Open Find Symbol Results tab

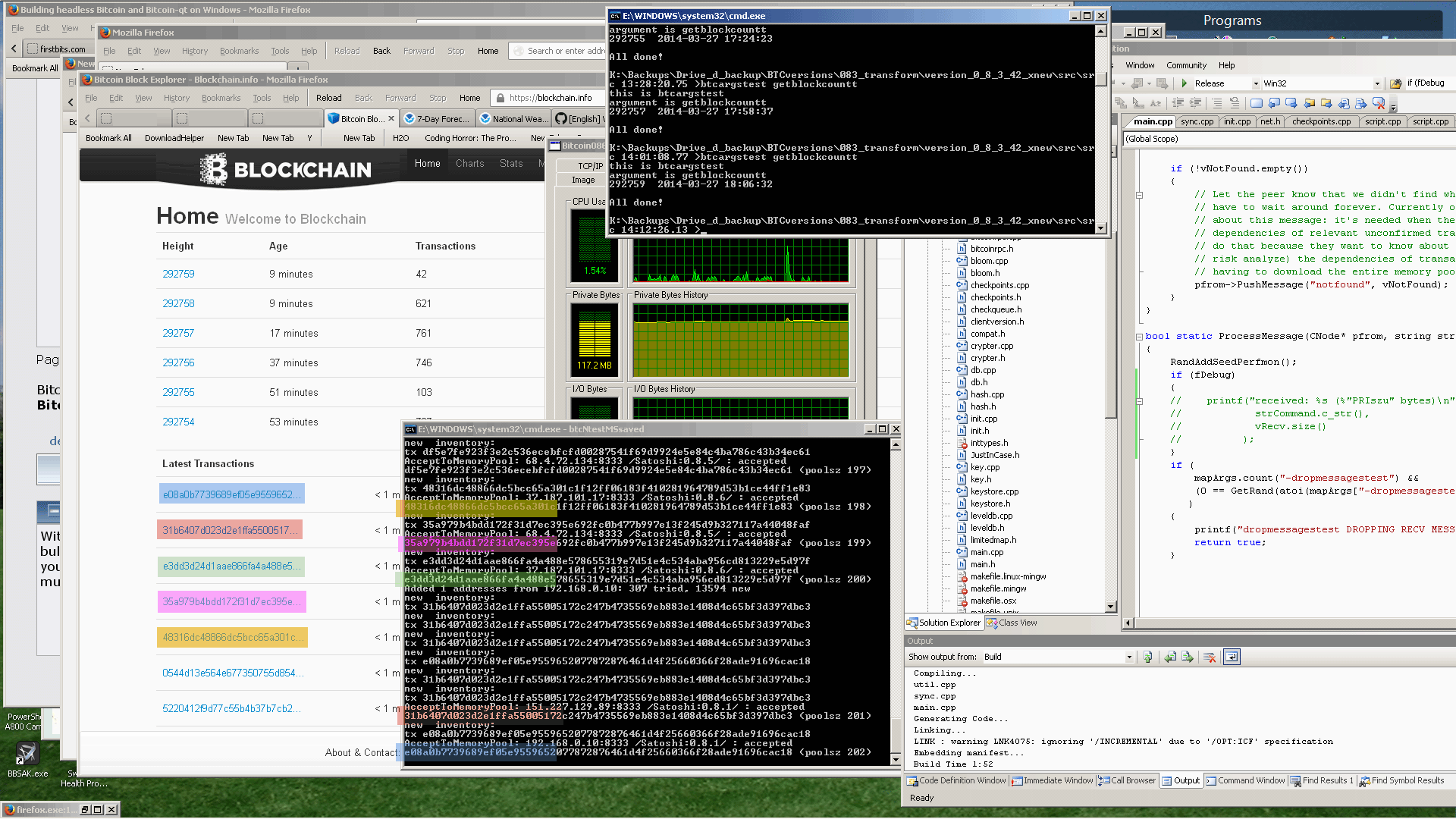pyautogui.click(x=1401, y=780)
